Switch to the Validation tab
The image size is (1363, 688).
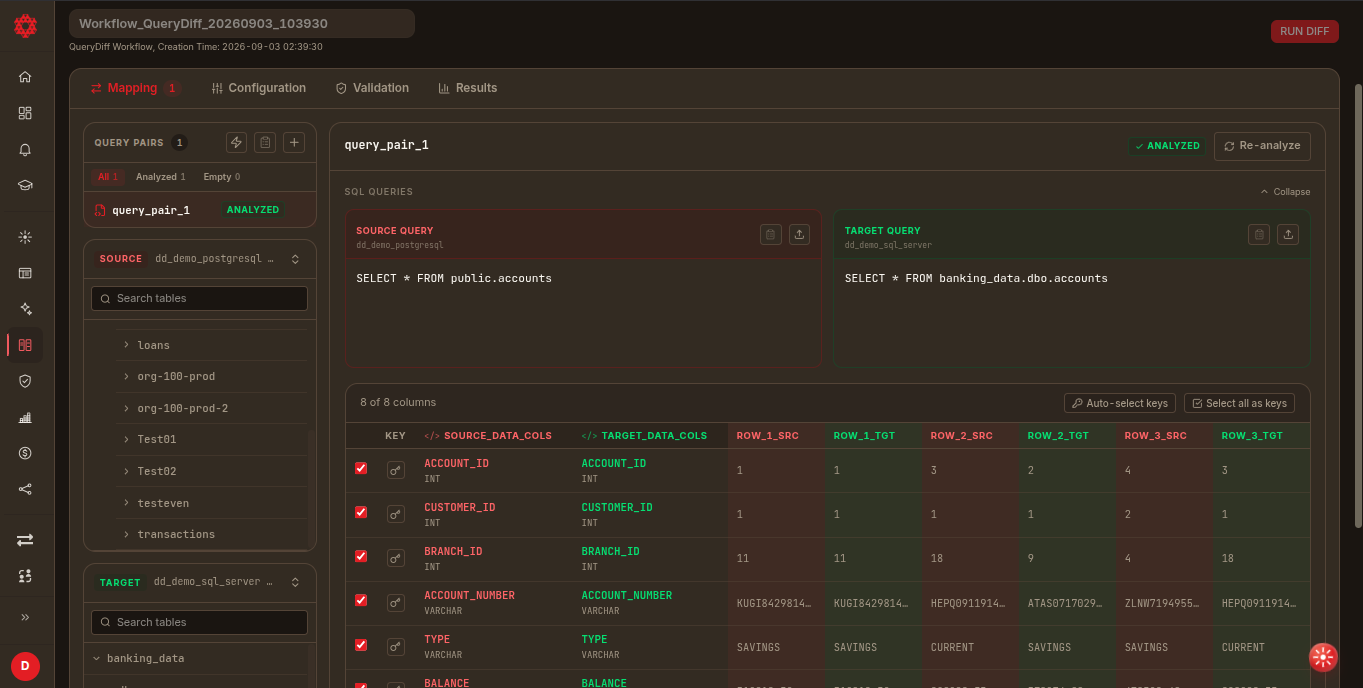(x=372, y=88)
